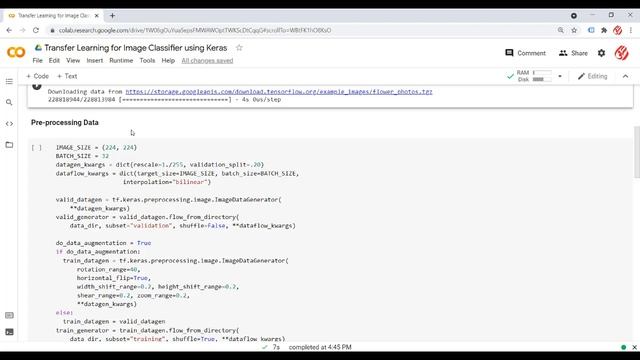The width and height of the screenshot is (640, 360).
Task: Add a new Text cell
Action: point(67,76)
